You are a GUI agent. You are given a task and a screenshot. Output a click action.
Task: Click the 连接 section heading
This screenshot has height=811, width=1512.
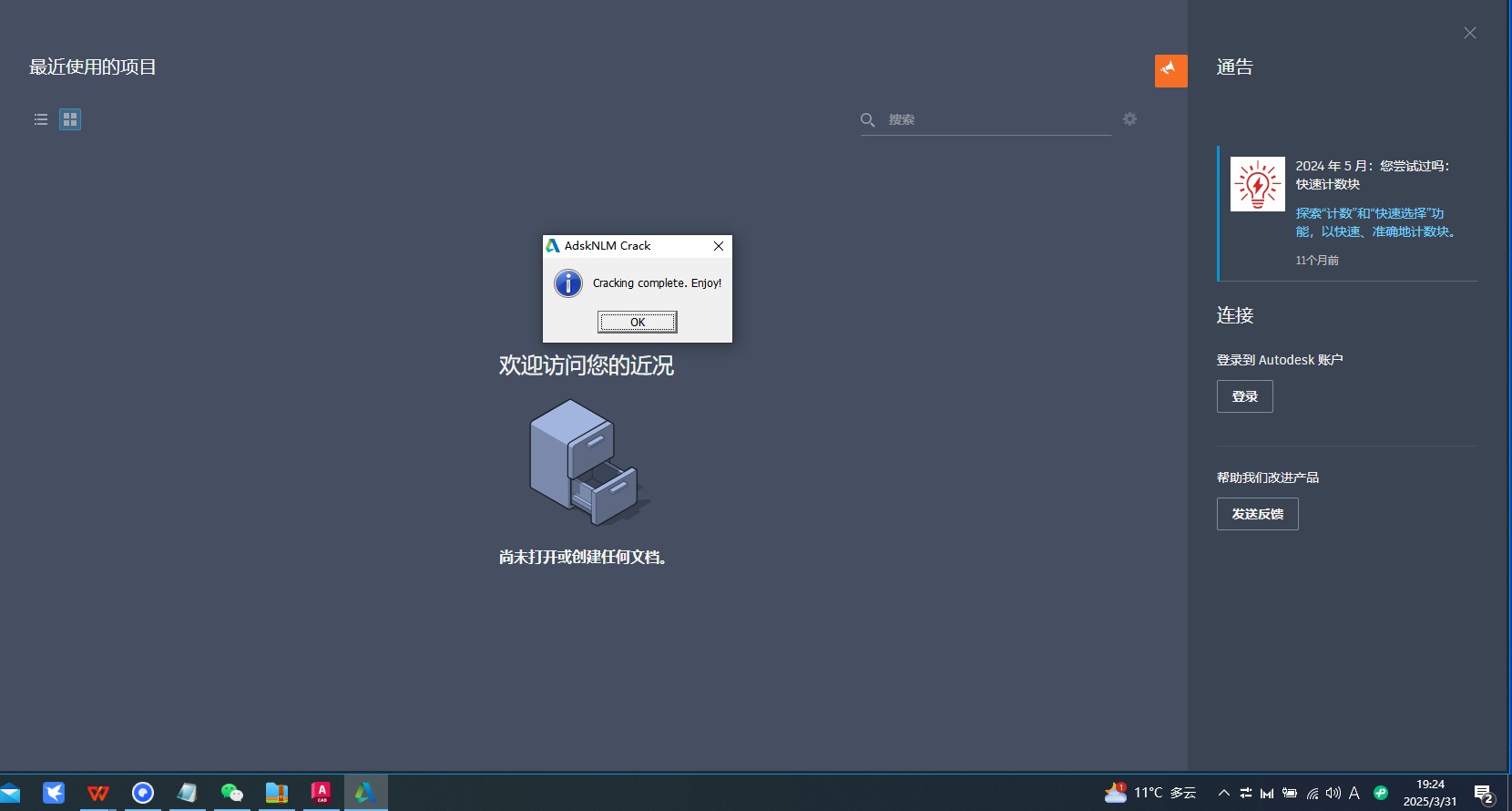(x=1235, y=315)
